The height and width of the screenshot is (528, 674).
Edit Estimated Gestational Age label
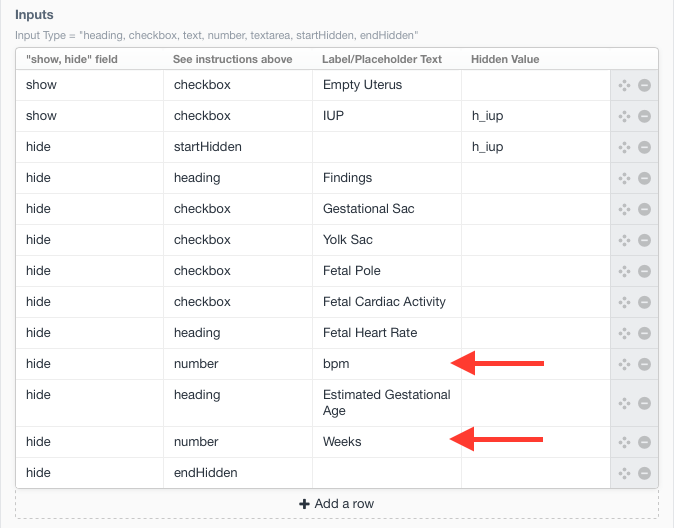(x=387, y=403)
